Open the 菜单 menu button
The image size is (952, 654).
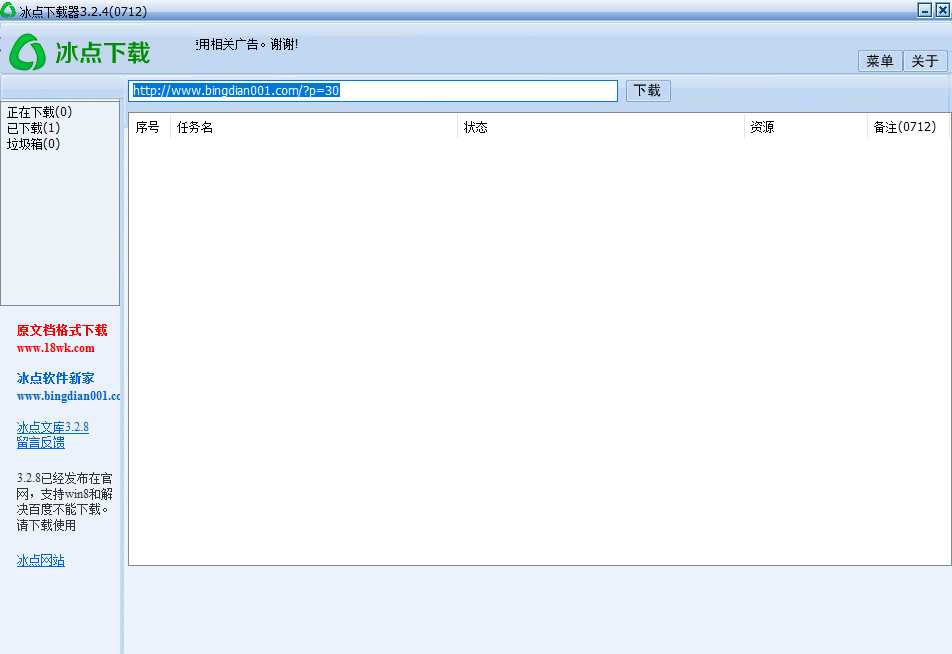[x=880, y=61]
